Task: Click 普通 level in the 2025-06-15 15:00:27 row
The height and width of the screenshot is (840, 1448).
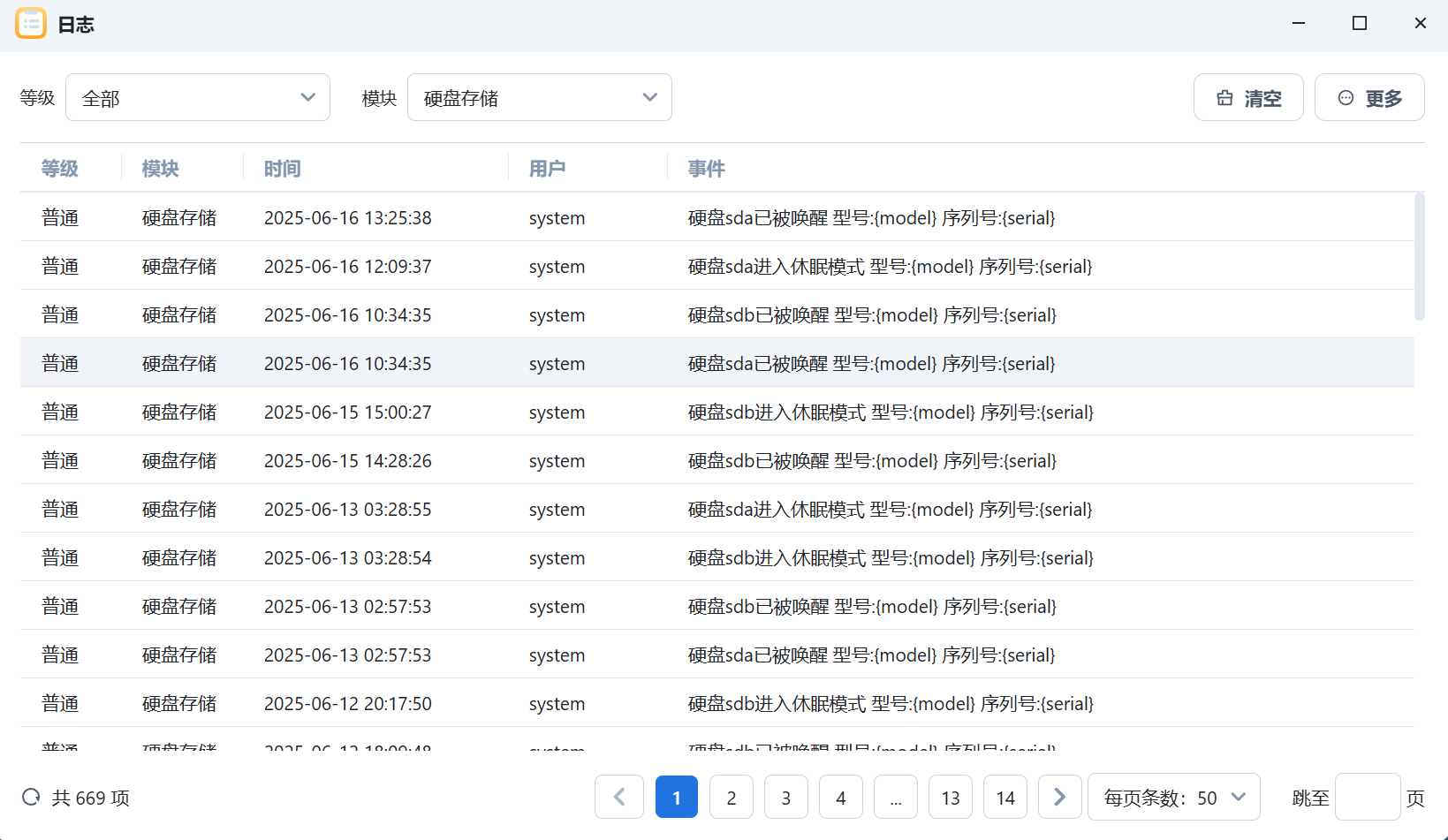Action: pos(60,412)
